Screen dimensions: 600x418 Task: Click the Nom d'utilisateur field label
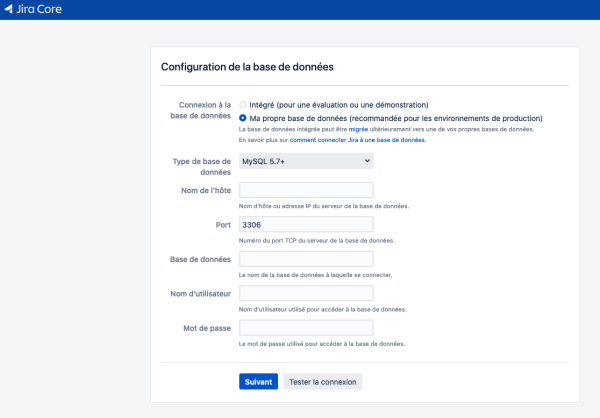199,293
